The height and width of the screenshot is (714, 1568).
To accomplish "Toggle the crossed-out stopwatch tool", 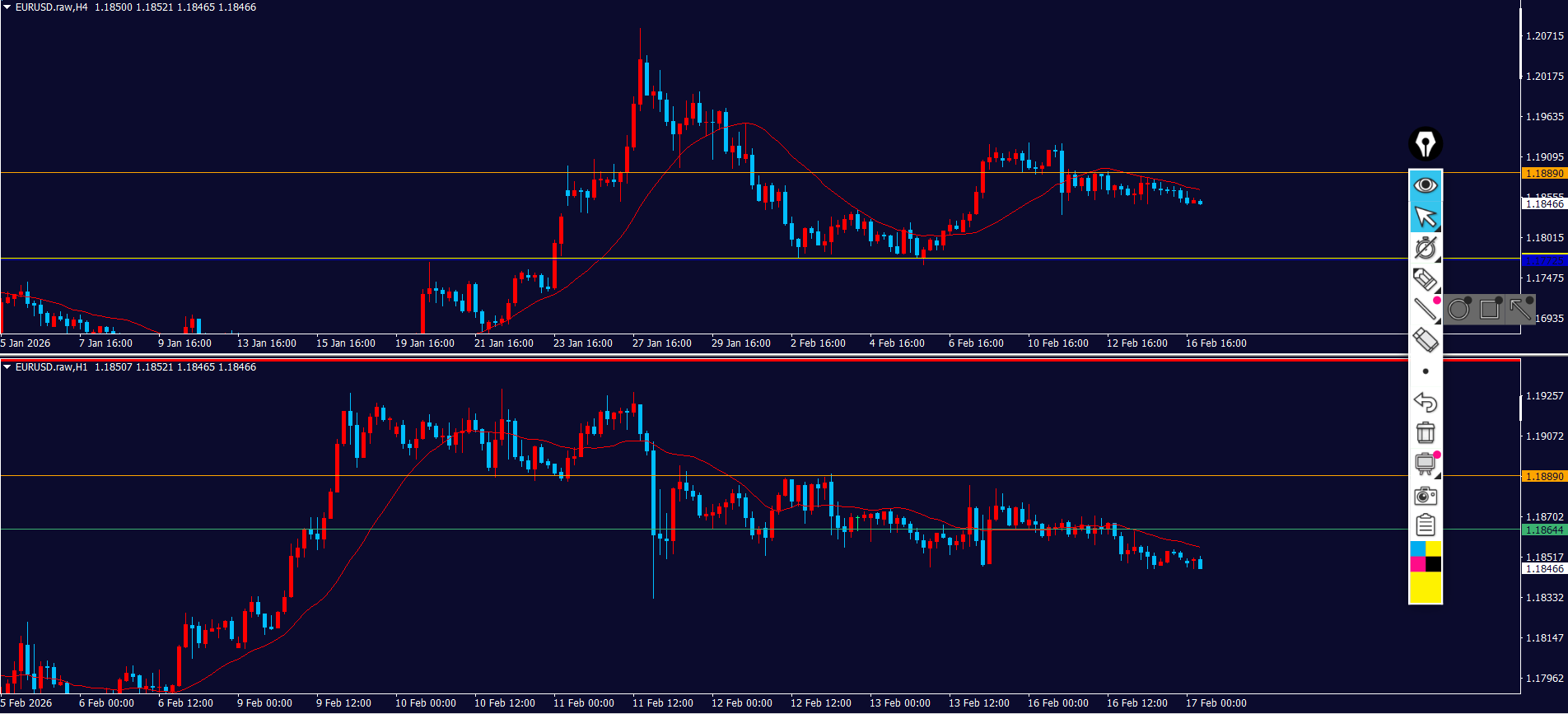I will tap(1426, 248).
